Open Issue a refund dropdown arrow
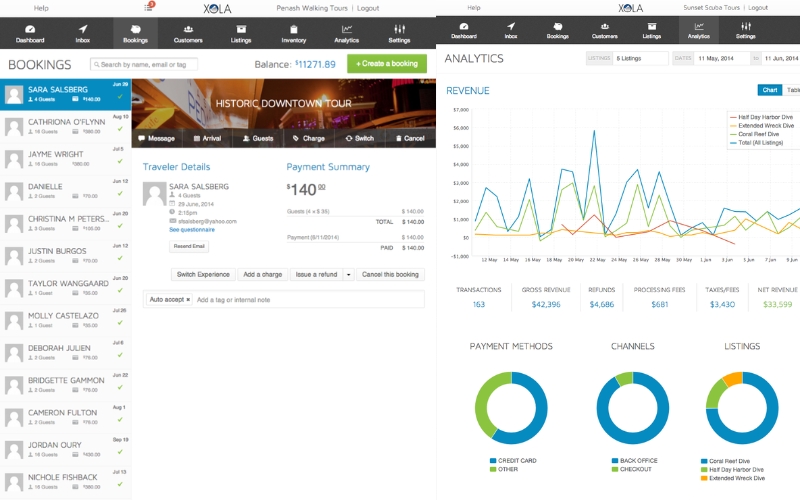This screenshot has height=500, width=800. [348, 274]
